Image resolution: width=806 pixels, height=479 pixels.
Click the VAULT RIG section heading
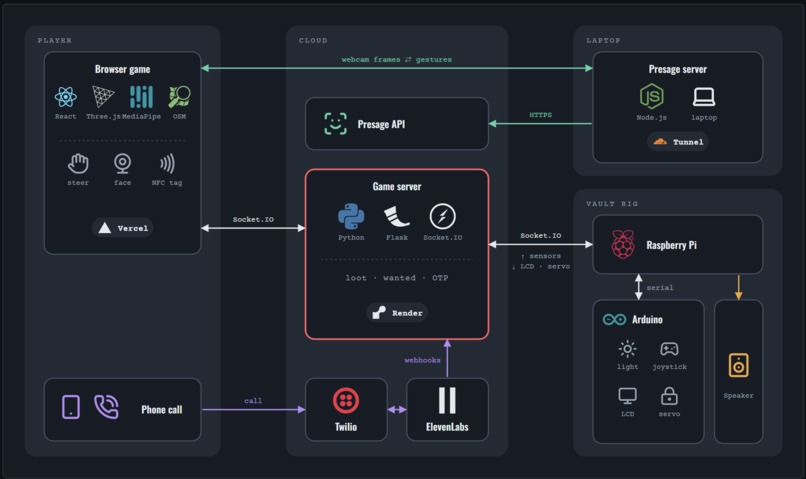click(612, 204)
